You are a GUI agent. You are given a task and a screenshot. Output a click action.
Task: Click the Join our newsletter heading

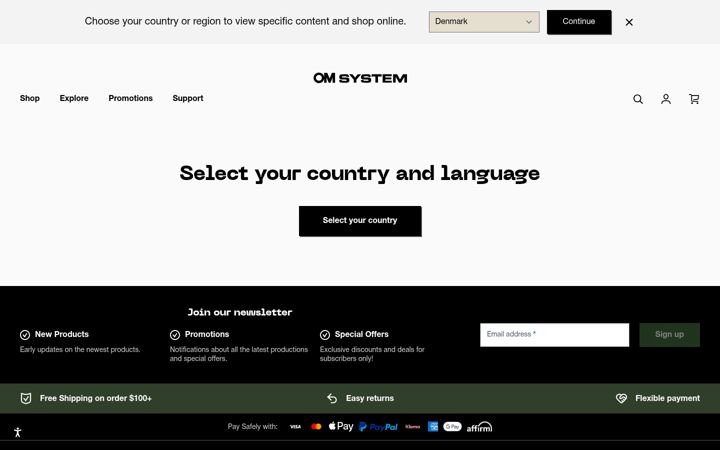point(240,312)
